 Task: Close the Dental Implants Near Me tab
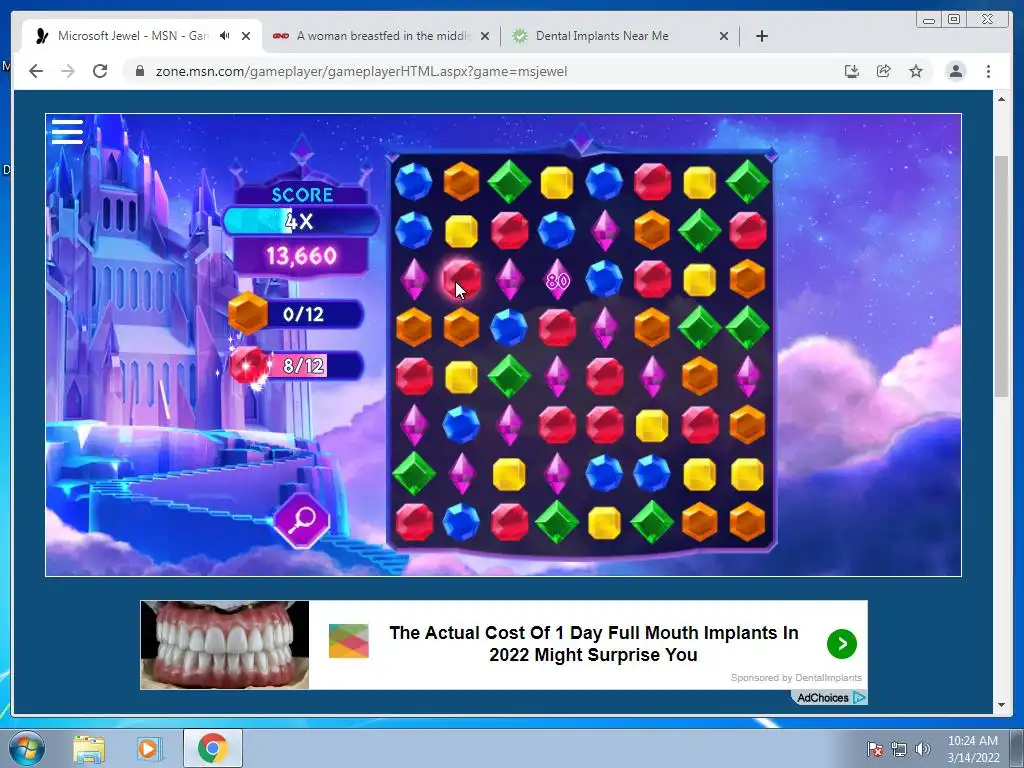[x=724, y=36]
